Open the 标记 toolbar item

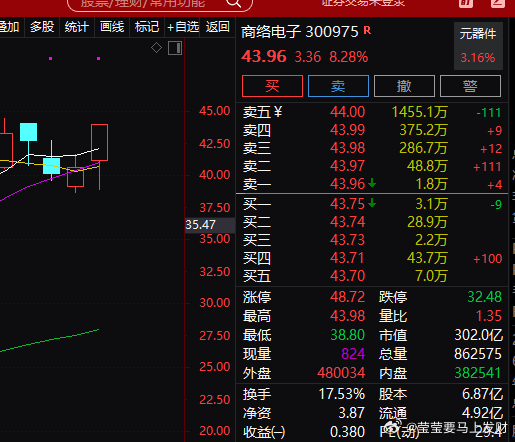coord(147,27)
